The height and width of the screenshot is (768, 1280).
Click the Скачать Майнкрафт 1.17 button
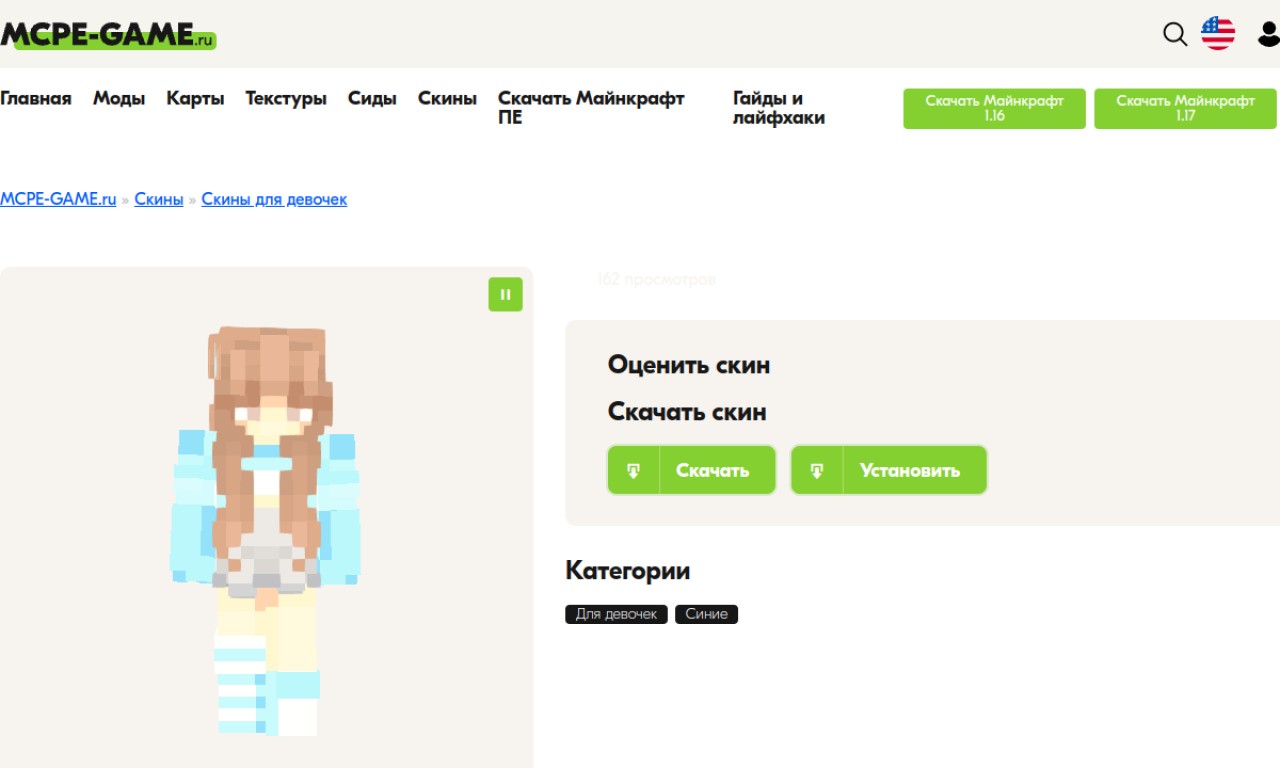click(x=1185, y=108)
